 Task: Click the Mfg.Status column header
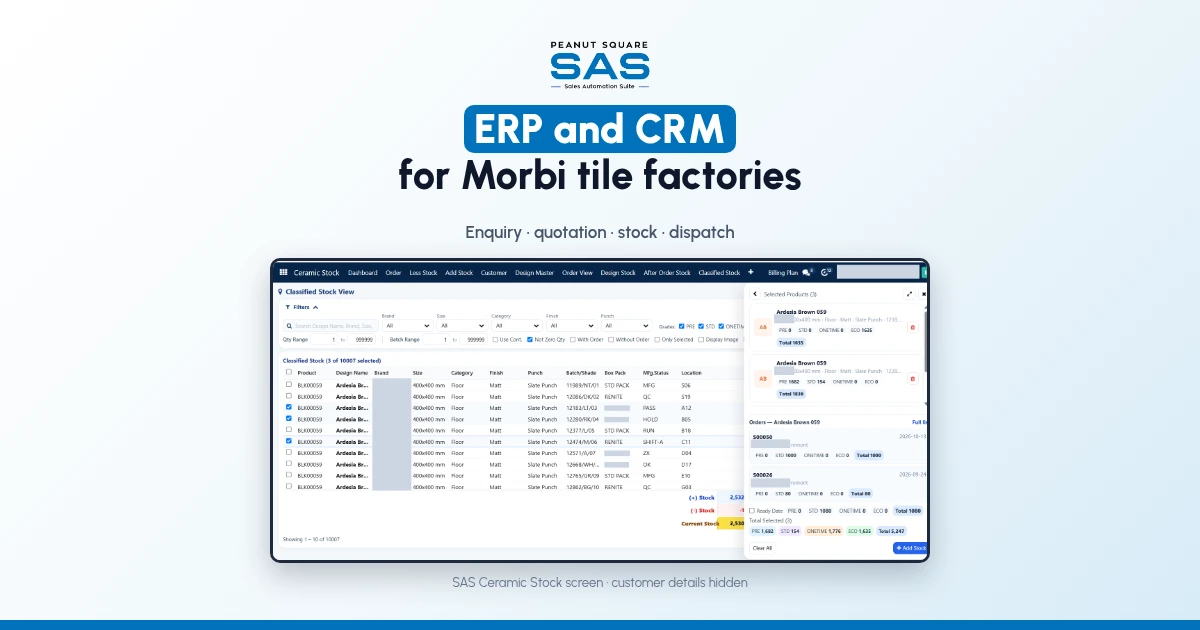coord(655,372)
